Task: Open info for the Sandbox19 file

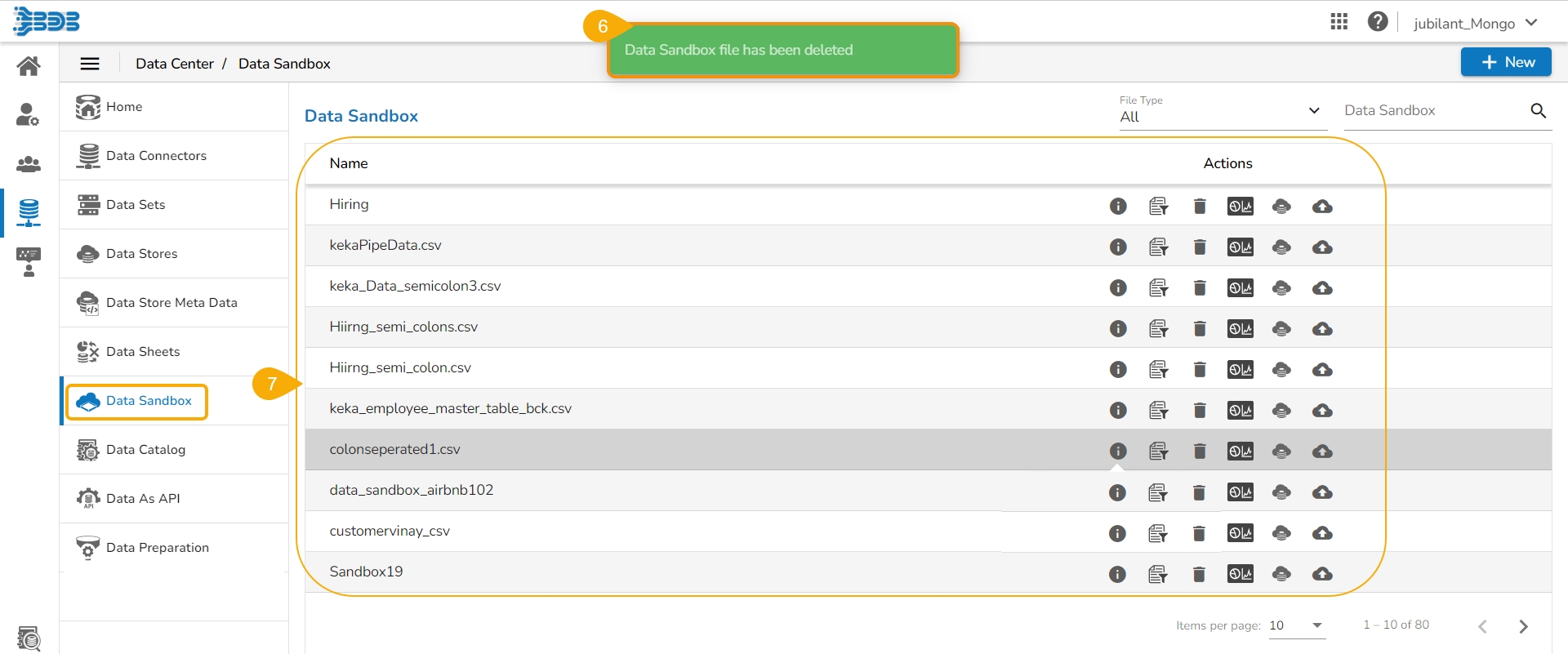Action: (x=1117, y=574)
